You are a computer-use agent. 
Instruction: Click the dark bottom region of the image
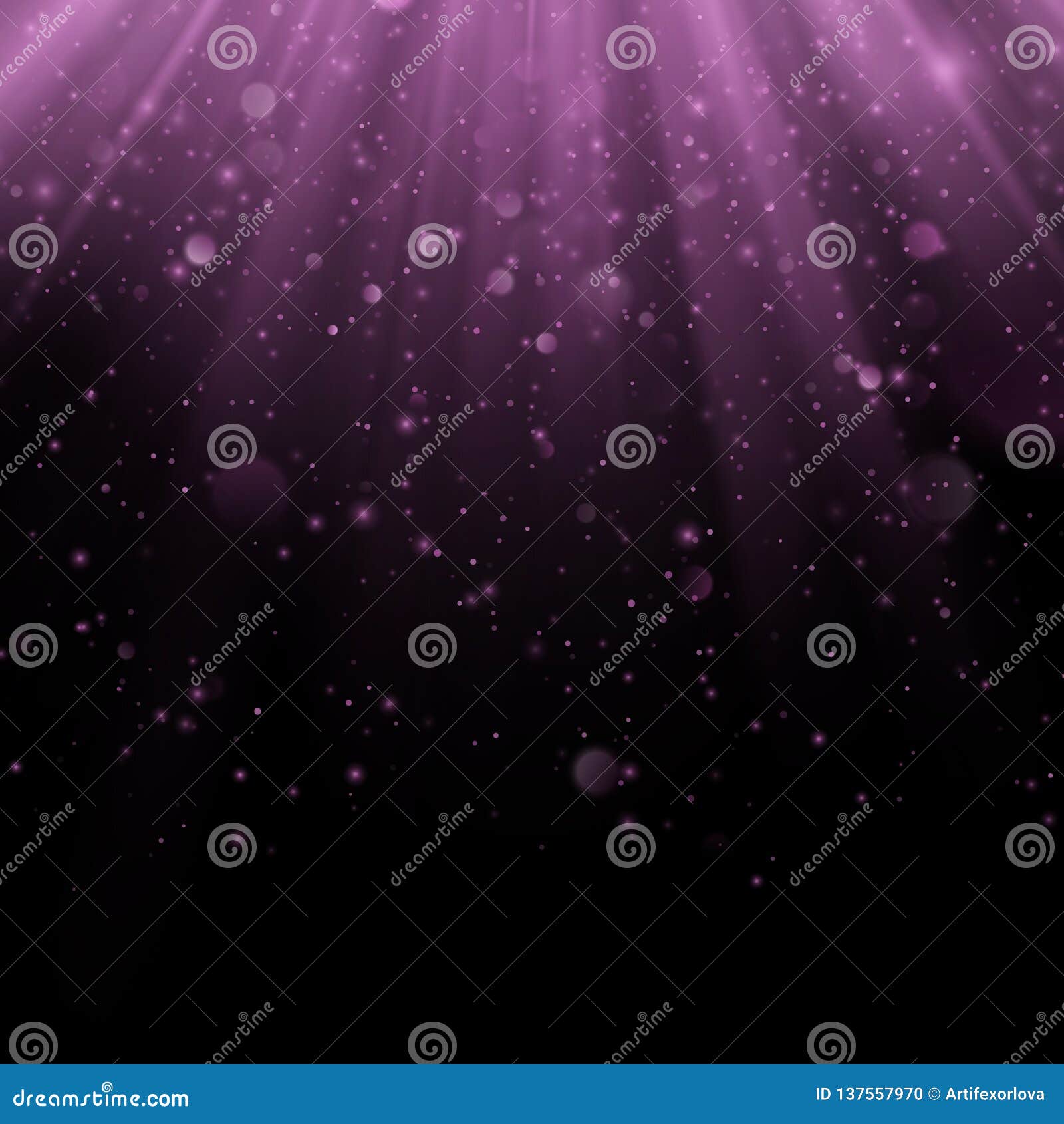point(532,964)
